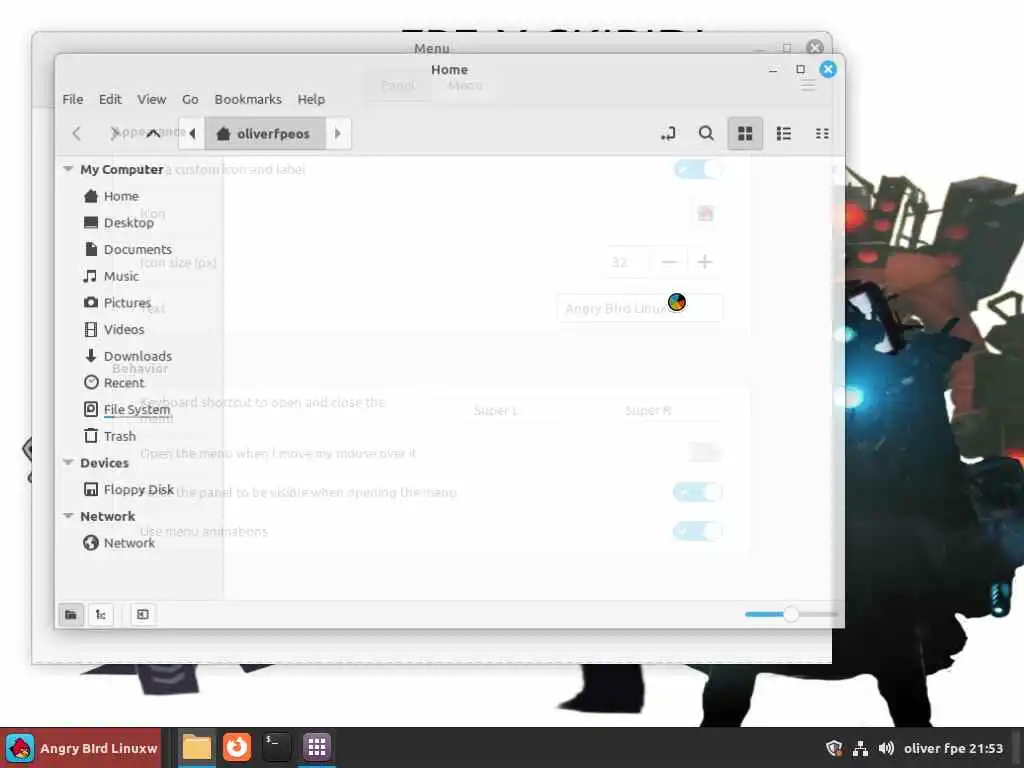Launch the terminal from the taskbar
1024x768 pixels.
276,747
